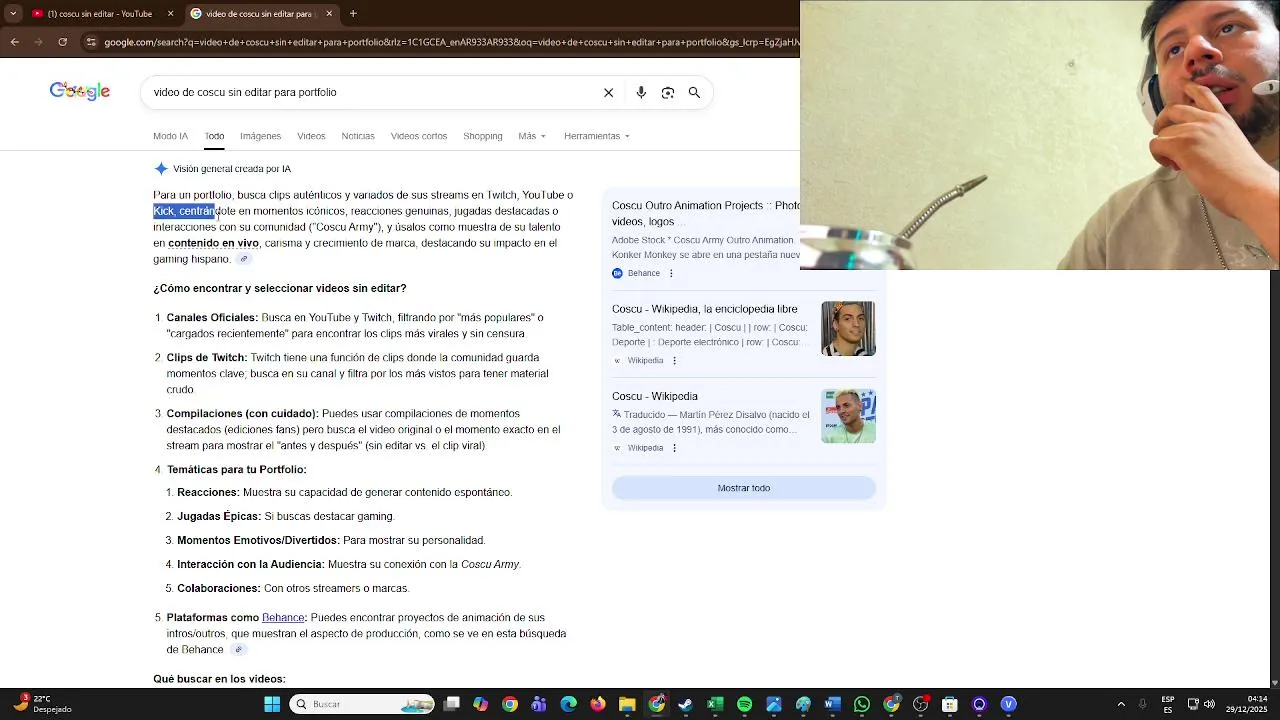Viewport: 1280px width, 720px height.
Task: Go to the Google logo homepage
Action: point(80,91)
